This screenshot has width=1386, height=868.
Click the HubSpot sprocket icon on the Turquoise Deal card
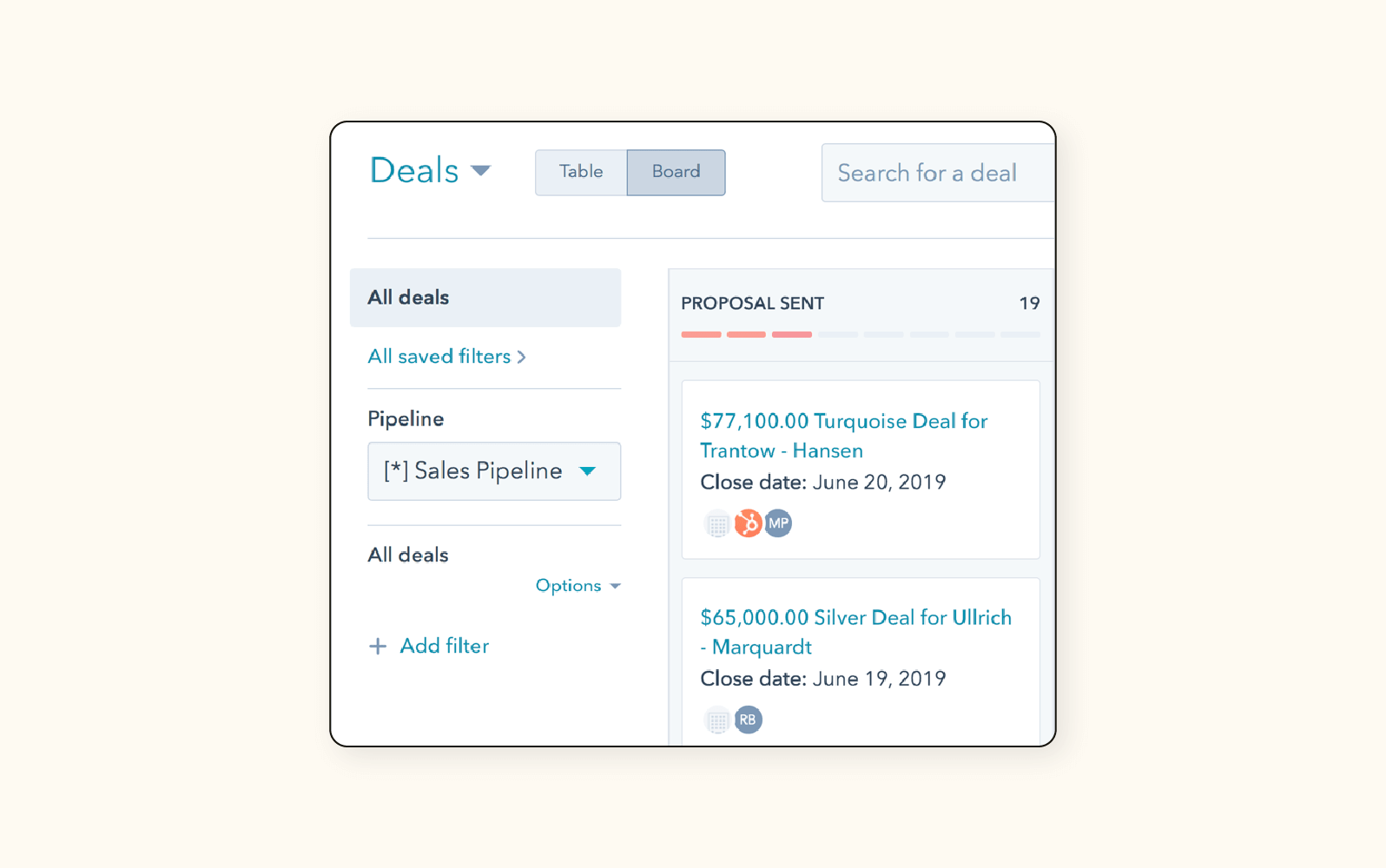748,523
